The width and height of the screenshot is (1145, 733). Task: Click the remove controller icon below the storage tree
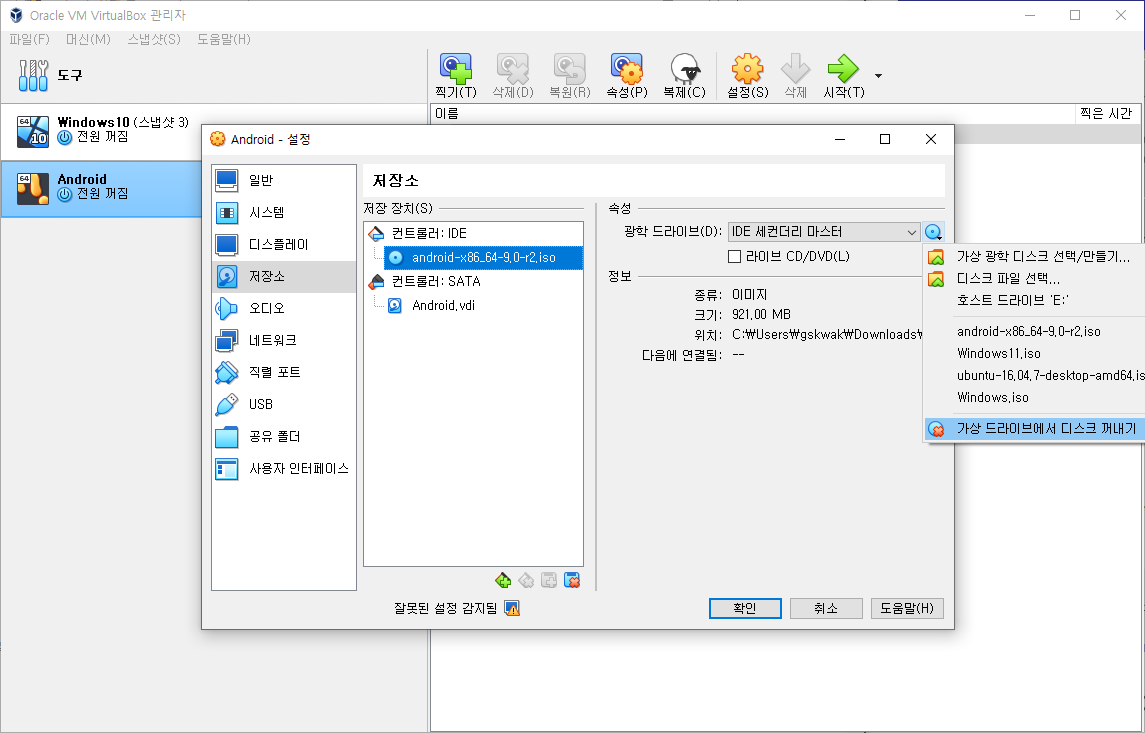526,580
